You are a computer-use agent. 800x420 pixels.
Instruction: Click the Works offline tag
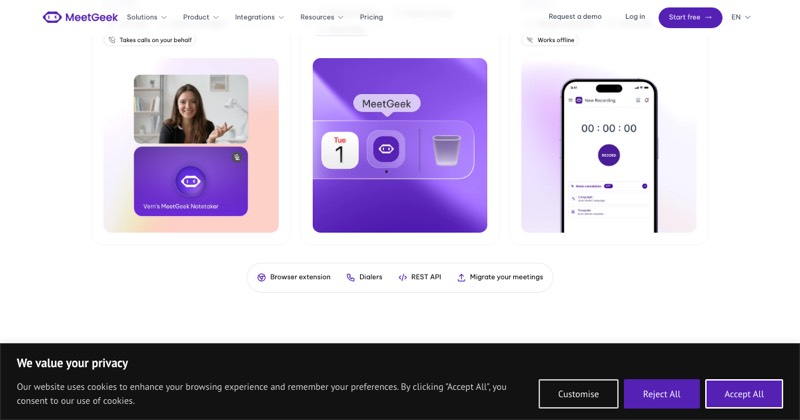pos(549,40)
